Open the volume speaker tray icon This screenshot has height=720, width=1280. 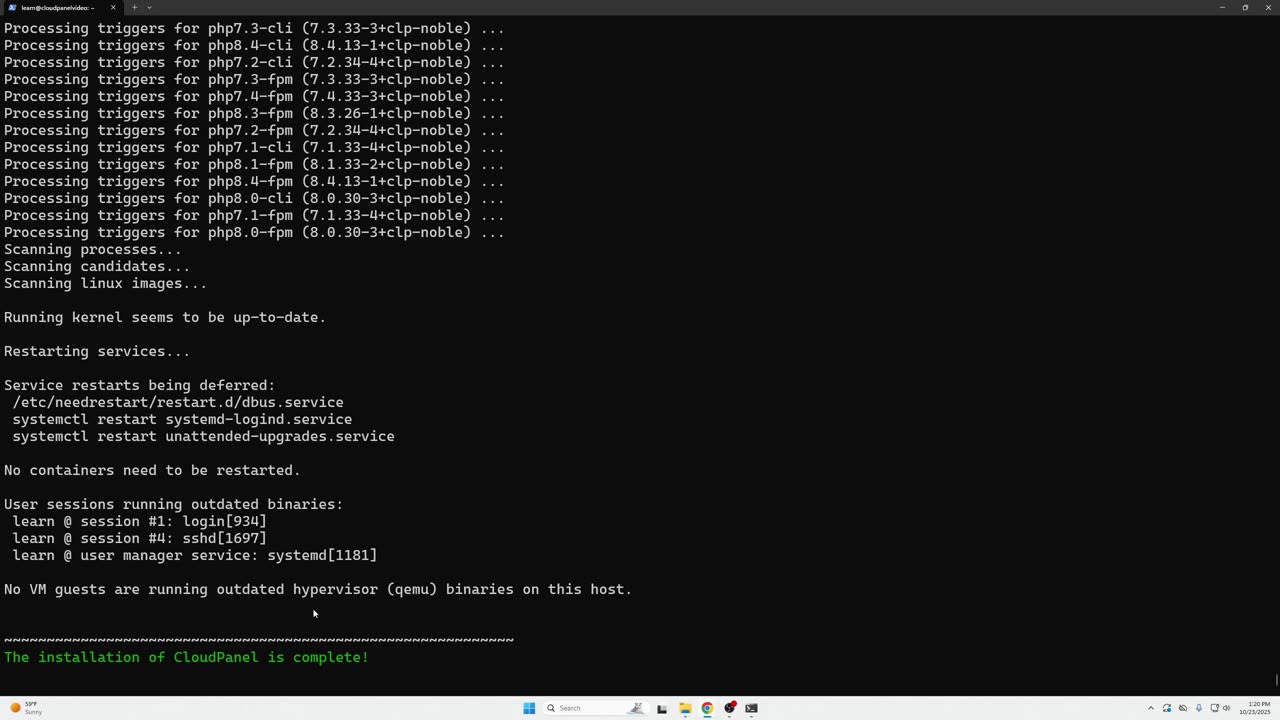tap(1227, 708)
